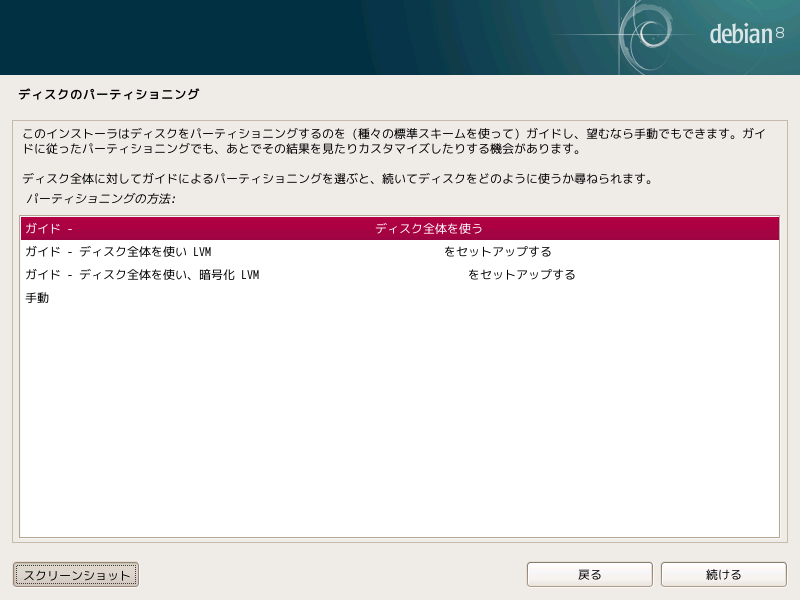Screen dimensions: 800x600
Task: Choose ガイド - ディスク全体を使い LVM option
Action: tap(118, 252)
